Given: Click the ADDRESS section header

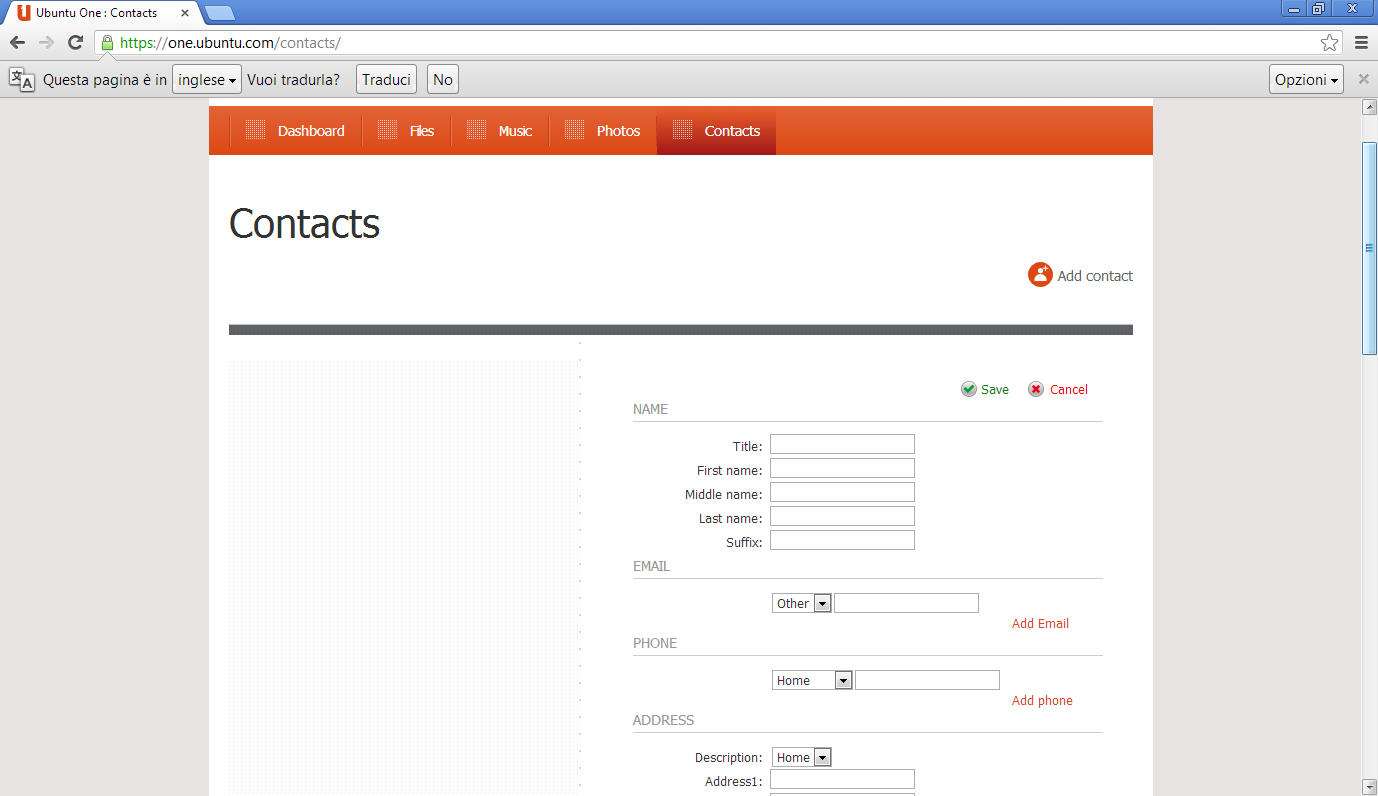Looking at the screenshot, I should click(x=663, y=720).
